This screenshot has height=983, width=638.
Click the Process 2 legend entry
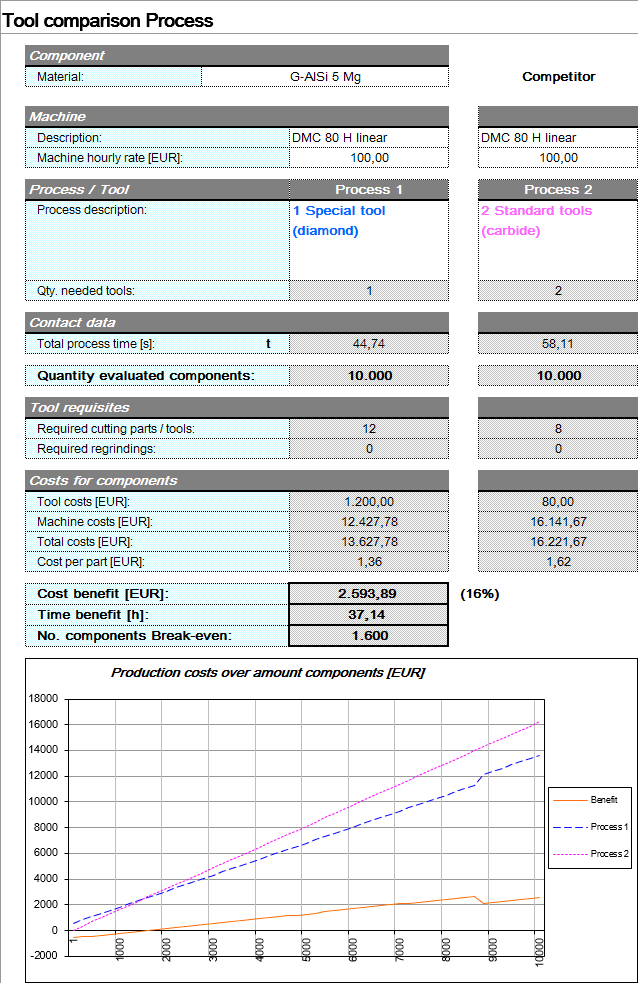609,853
